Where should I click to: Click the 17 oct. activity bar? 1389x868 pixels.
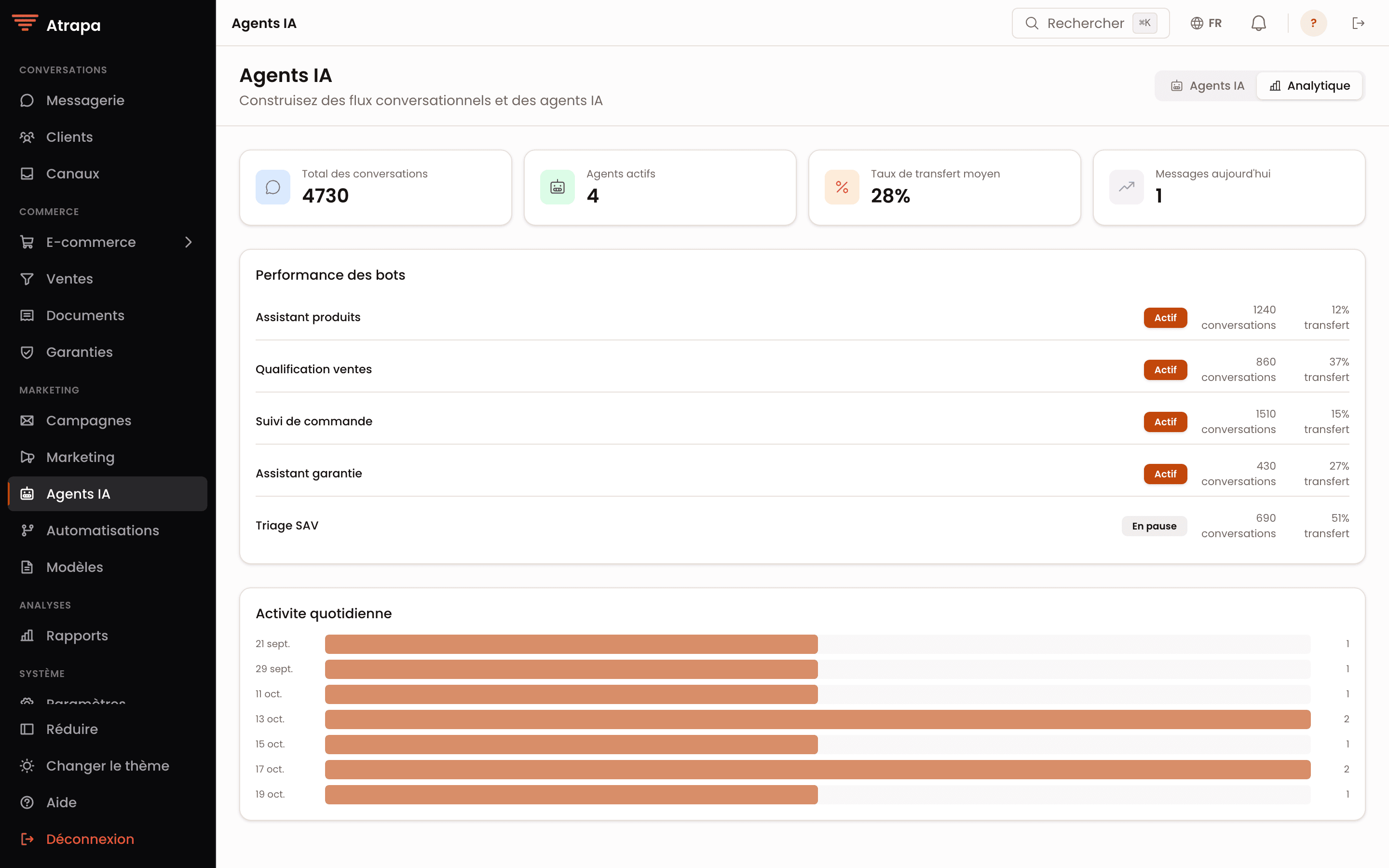click(817, 769)
